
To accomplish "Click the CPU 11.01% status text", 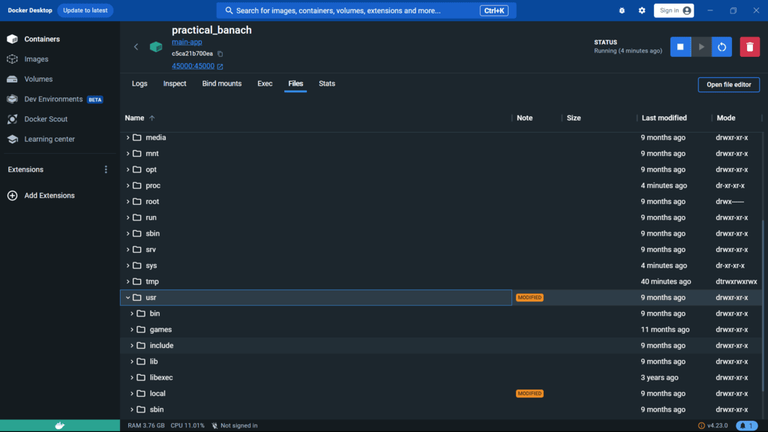I will tap(187, 426).
